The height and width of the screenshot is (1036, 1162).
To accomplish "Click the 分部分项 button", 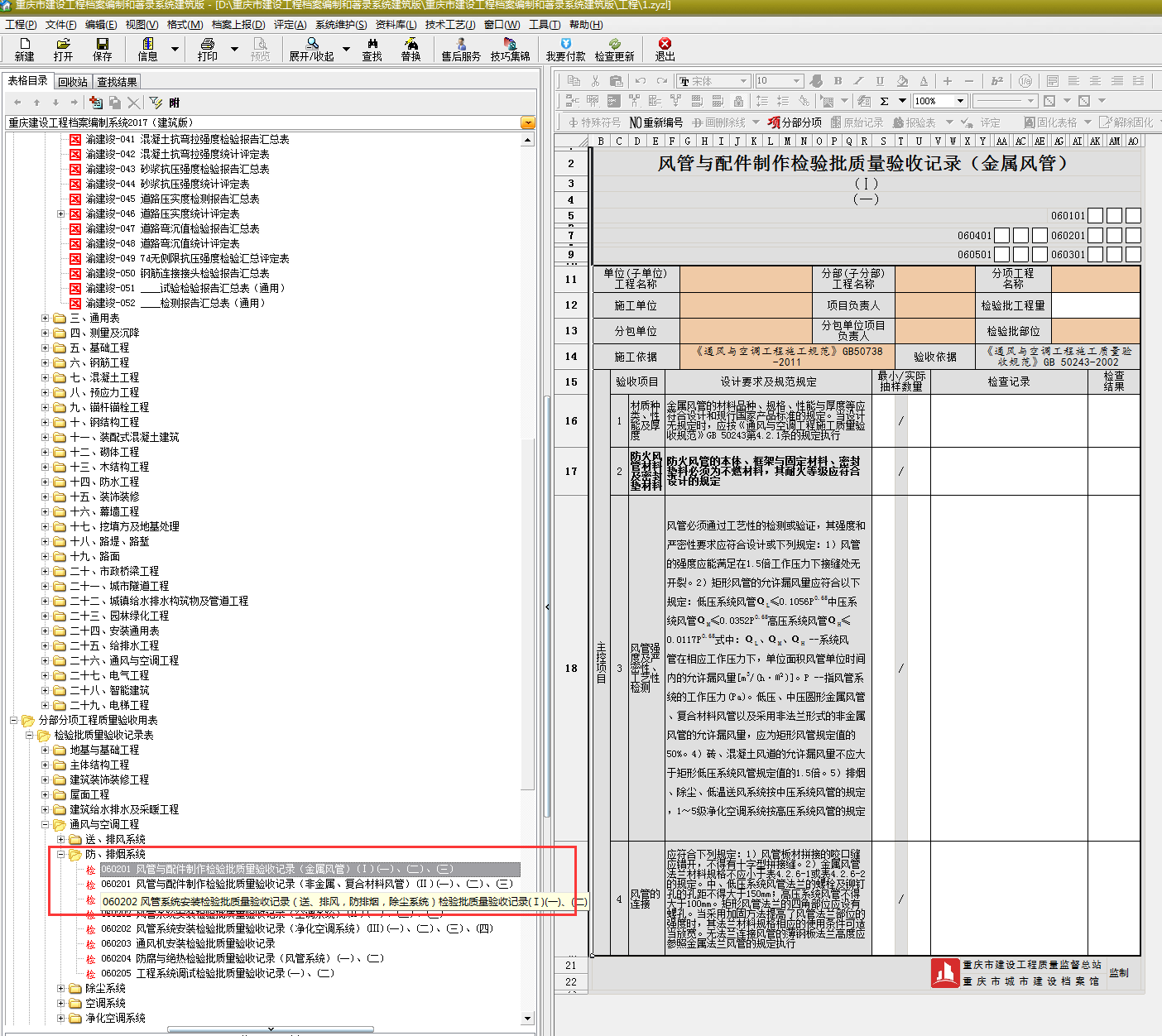I will coord(795,122).
